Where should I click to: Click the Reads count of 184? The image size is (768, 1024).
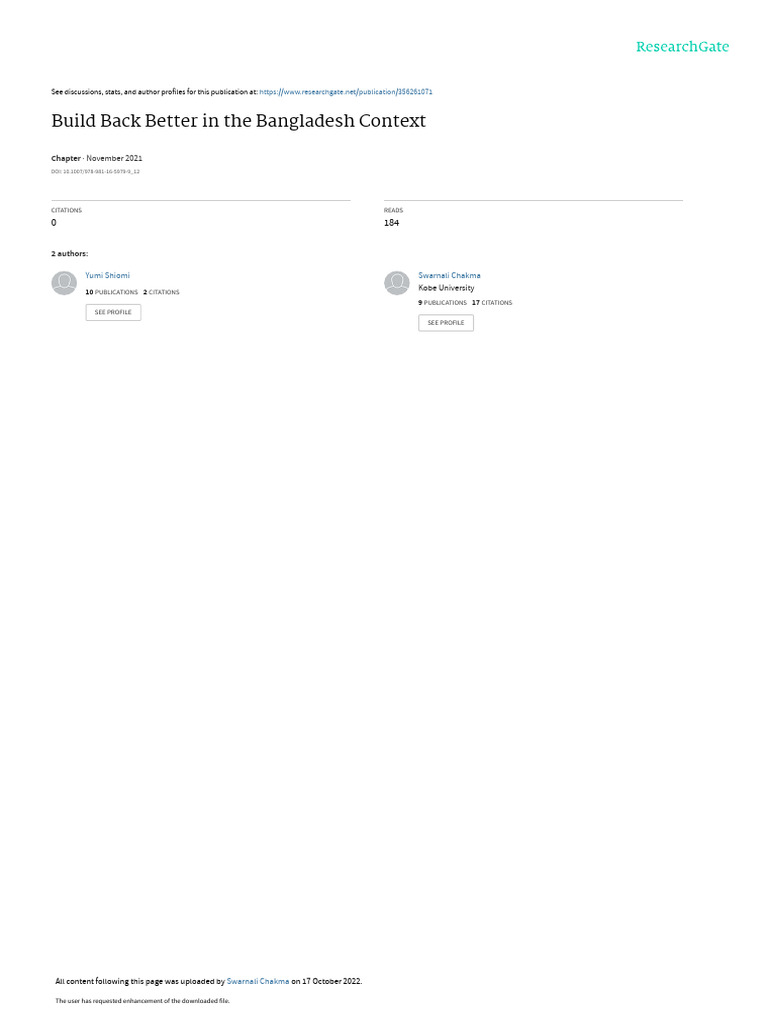click(391, 223)
